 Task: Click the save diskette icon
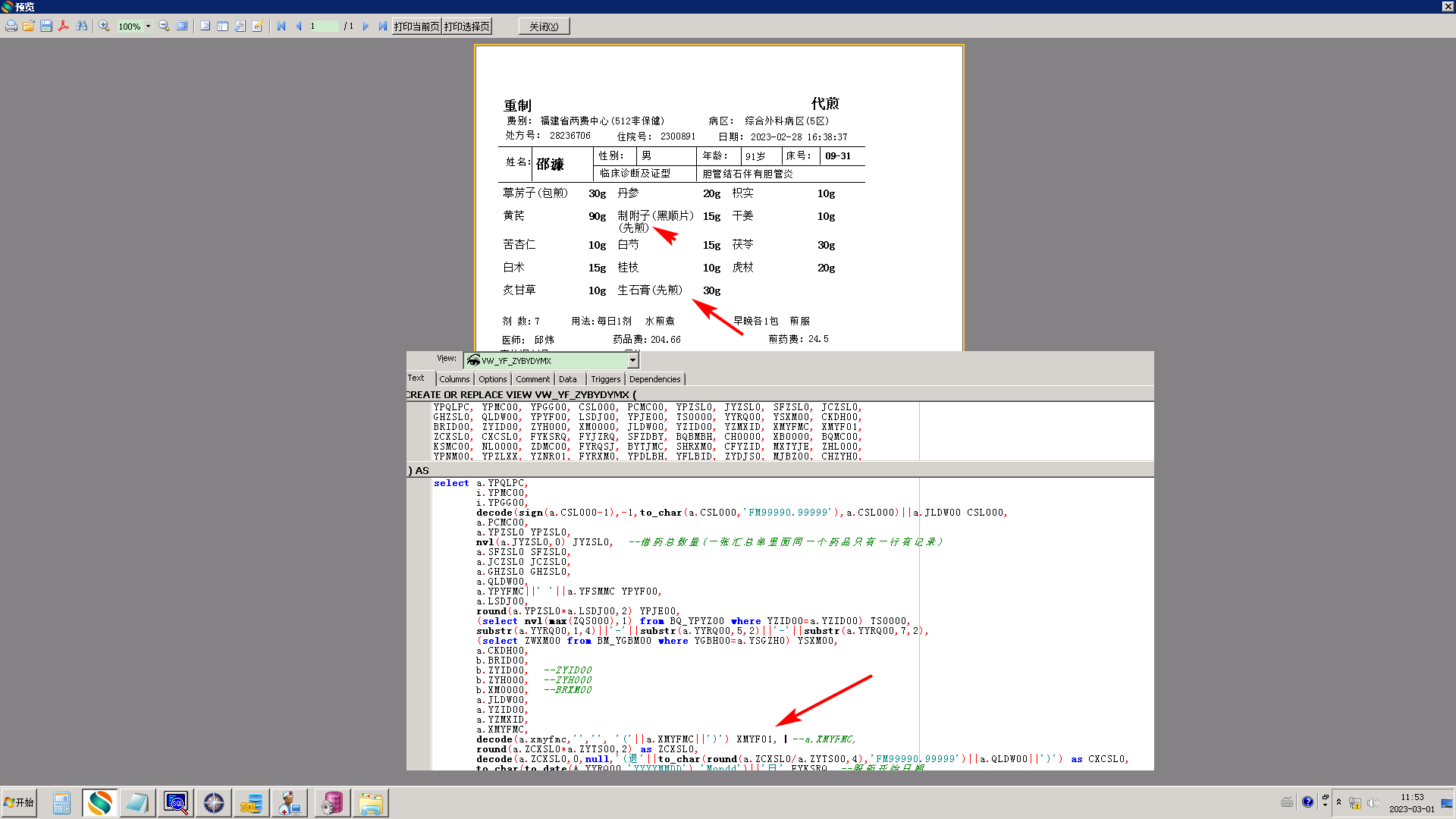46,27
